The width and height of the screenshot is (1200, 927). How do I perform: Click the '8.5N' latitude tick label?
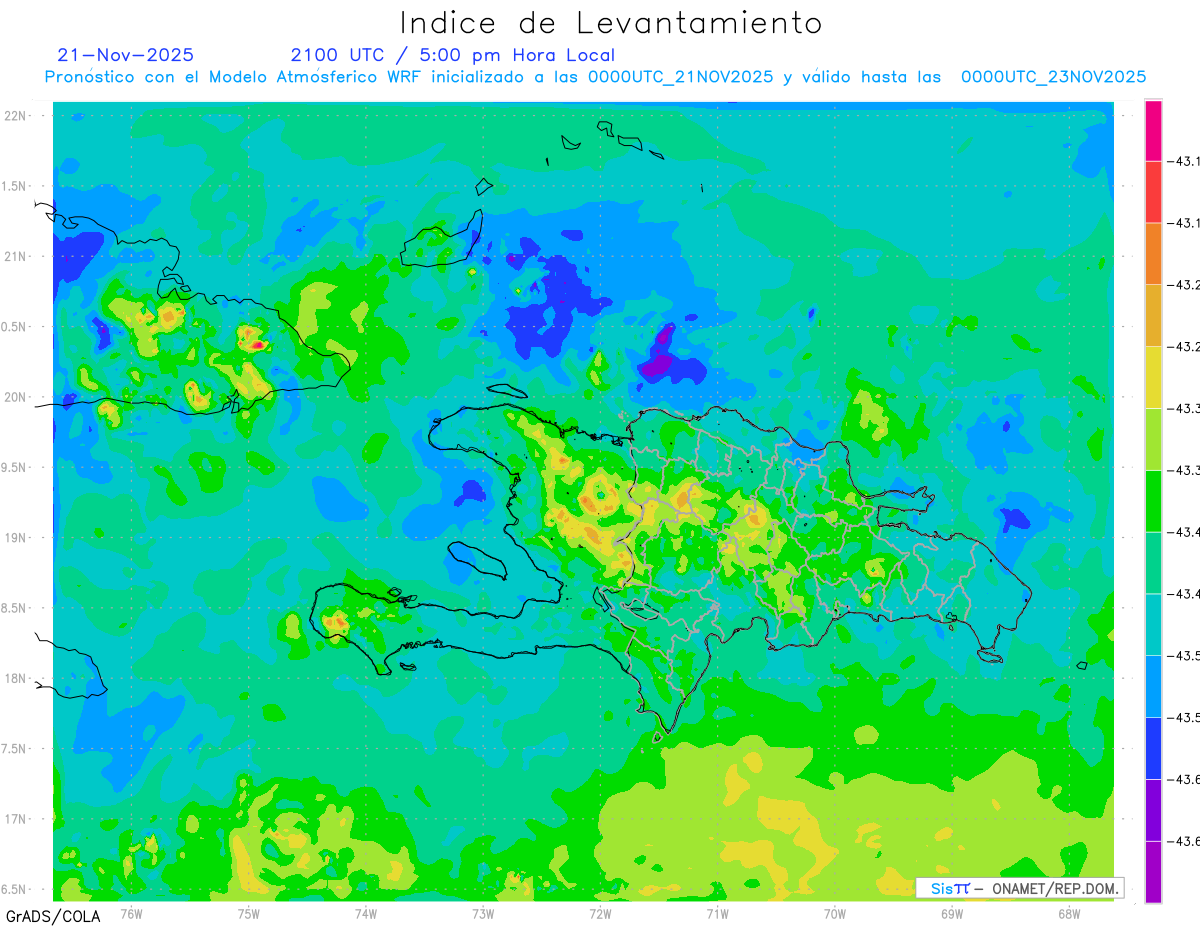point(15,608)
